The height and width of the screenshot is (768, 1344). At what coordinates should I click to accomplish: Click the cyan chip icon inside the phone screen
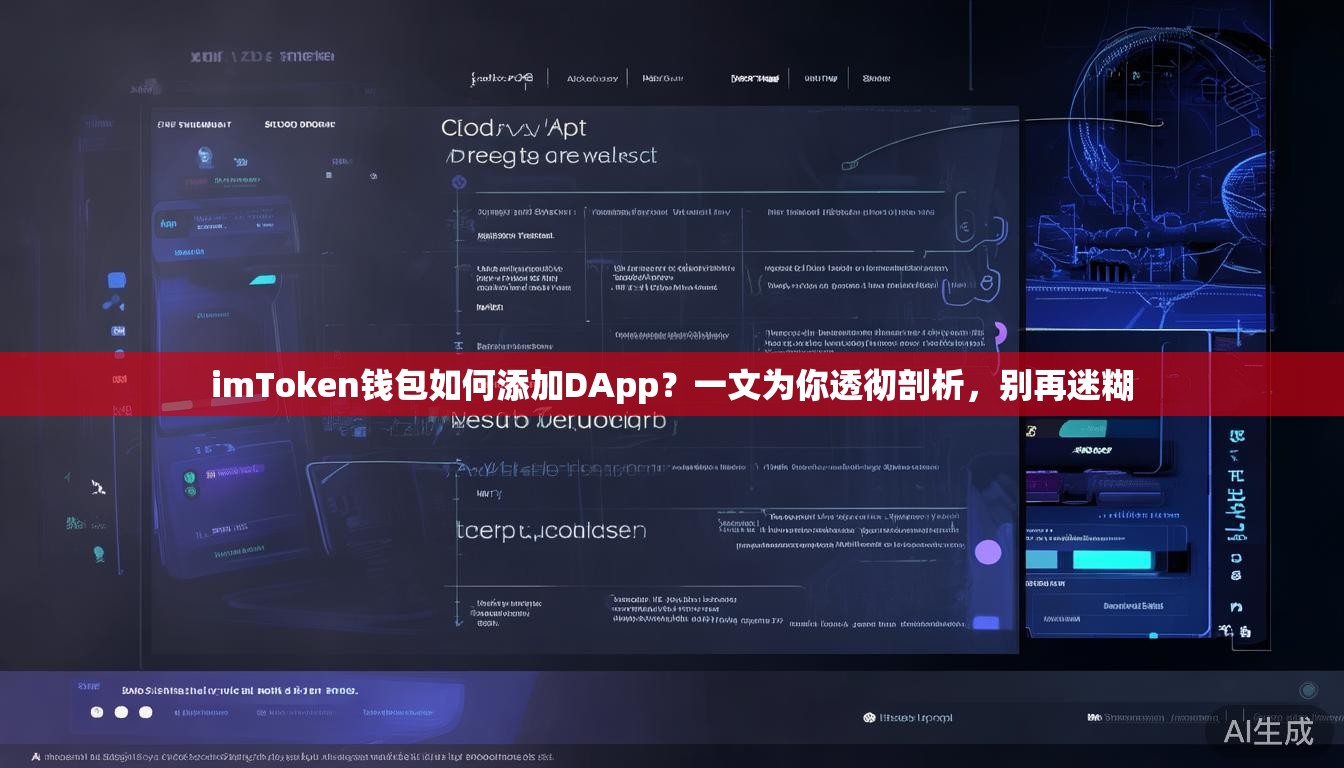click(x=265, y=281)
